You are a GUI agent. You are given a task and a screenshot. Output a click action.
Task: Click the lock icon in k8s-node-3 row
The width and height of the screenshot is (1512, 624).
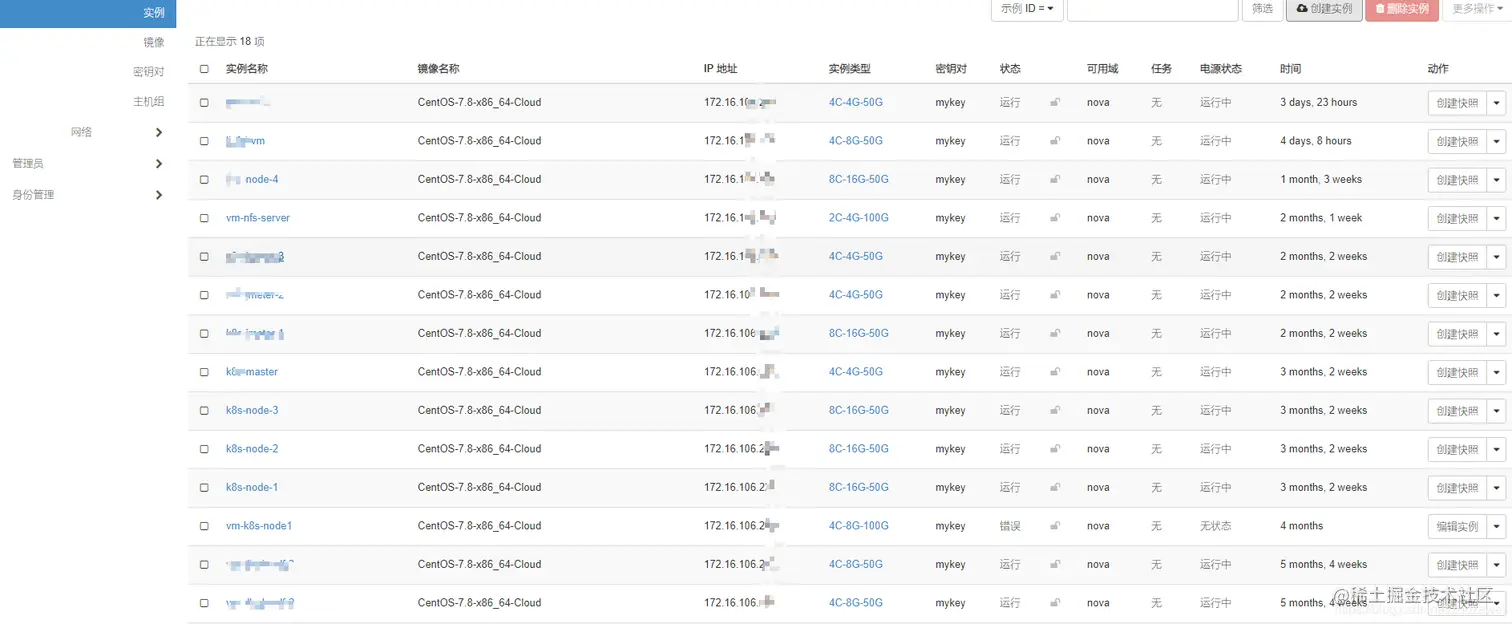pos(1055,411)
